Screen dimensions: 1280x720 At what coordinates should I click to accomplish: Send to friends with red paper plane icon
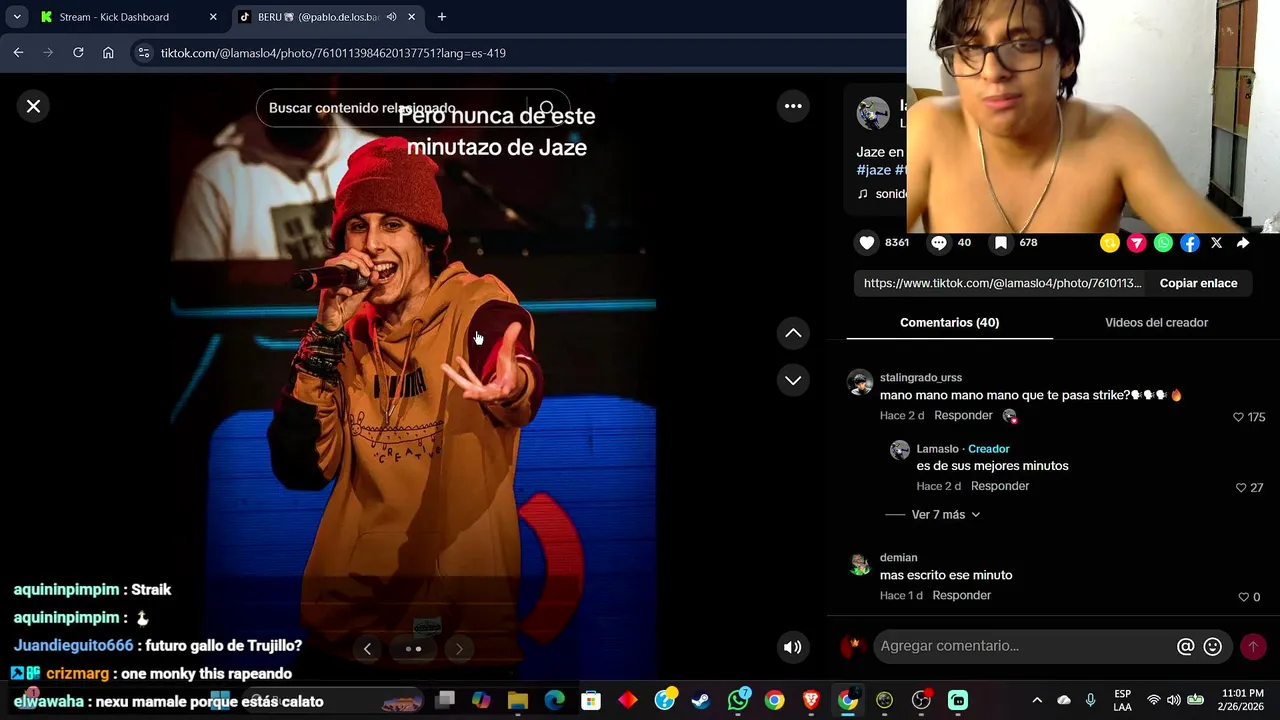tap(1136, 243)
